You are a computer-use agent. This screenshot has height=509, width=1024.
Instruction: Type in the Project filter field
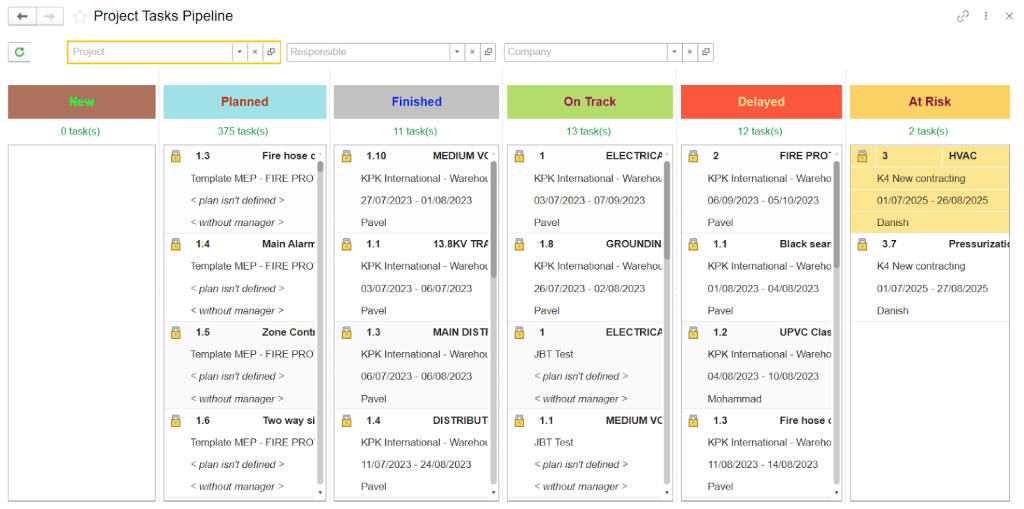150,52
